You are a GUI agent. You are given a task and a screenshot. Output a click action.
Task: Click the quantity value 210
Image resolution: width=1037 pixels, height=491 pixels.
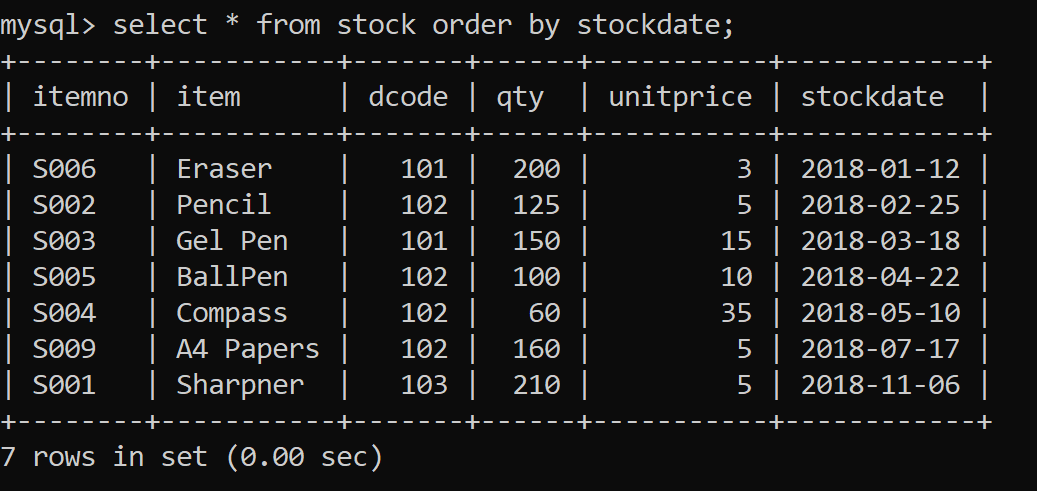point(536,385)
